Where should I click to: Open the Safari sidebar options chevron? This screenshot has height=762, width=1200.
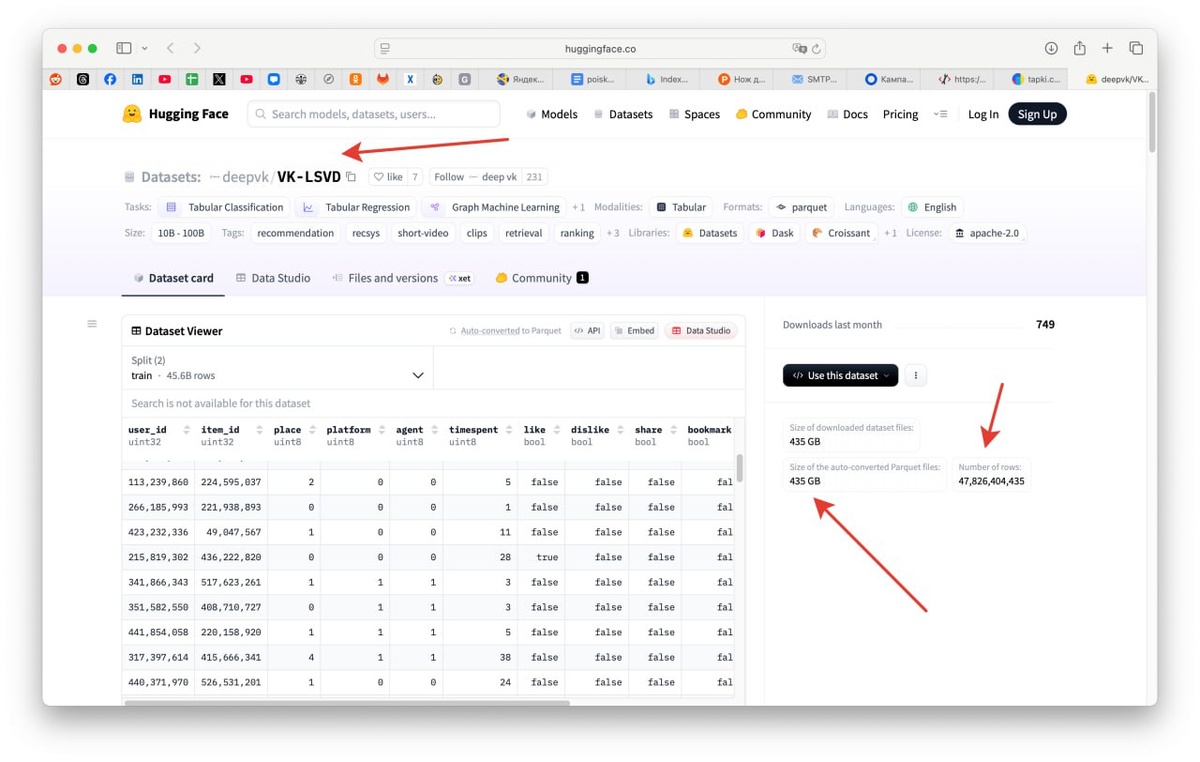pos(145,48)
